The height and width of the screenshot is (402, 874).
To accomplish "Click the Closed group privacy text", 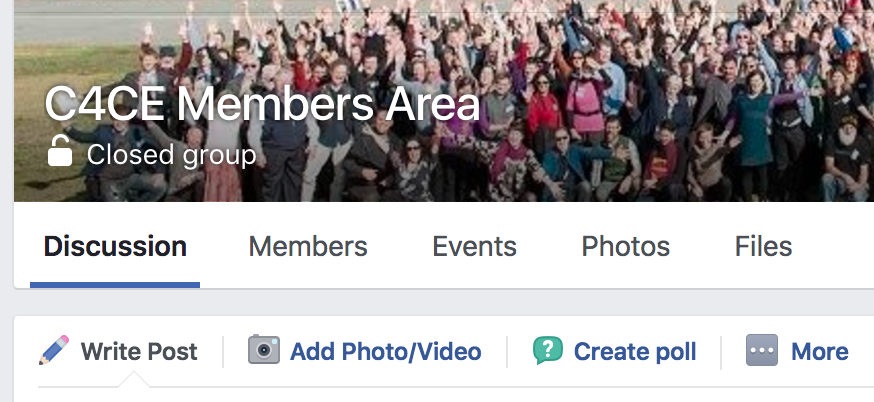I will pyautogui.click(x=171, y=155).
